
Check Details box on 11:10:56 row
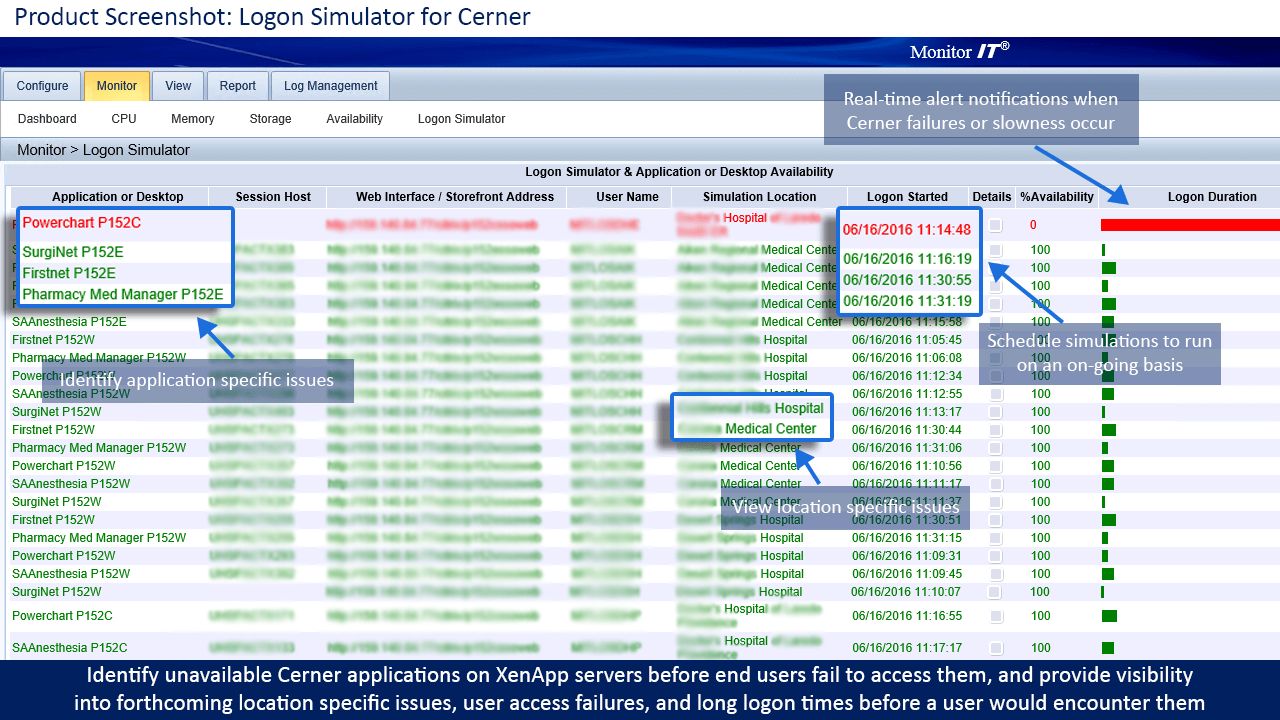click(x=995, y=466)
